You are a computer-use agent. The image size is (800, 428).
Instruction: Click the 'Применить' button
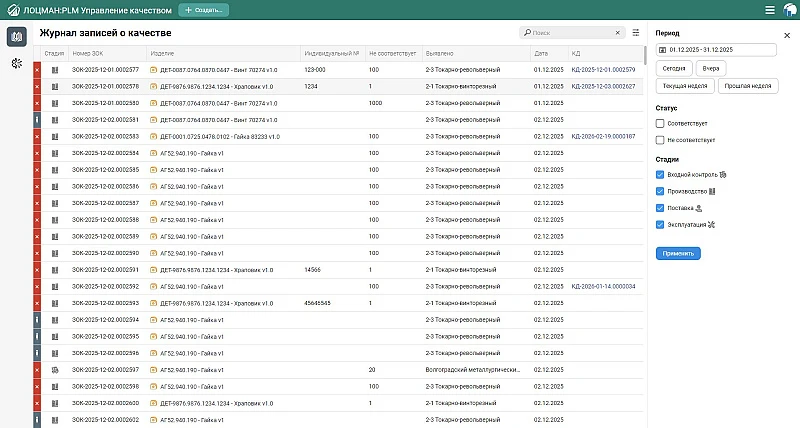pos(678,254)
